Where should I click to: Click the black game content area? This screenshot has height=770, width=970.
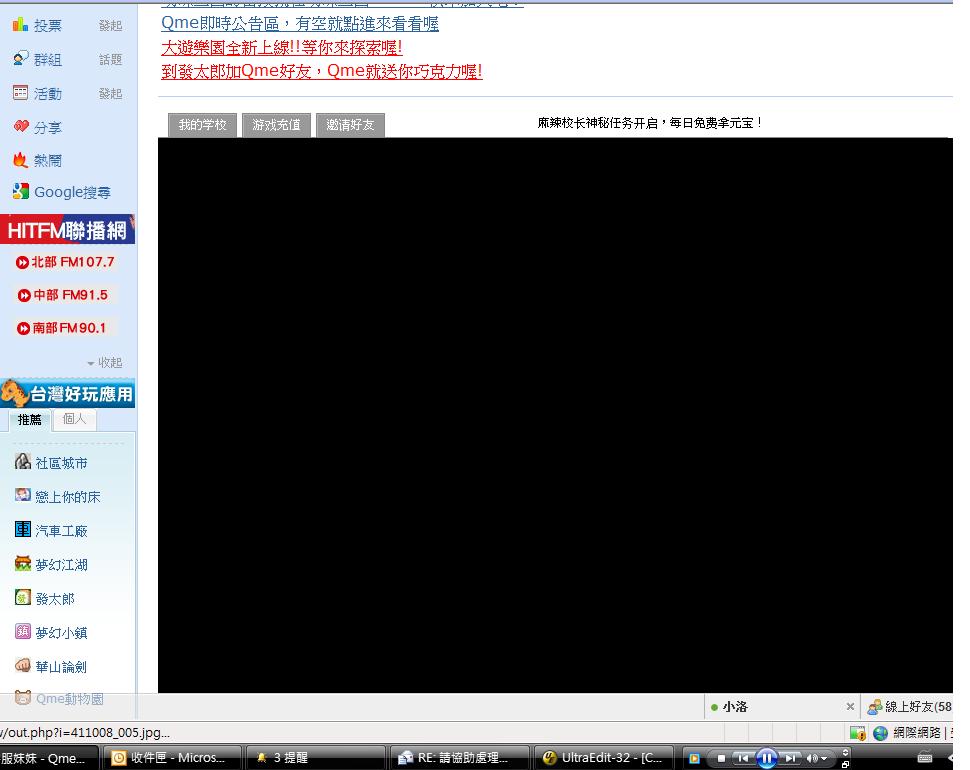555,415
